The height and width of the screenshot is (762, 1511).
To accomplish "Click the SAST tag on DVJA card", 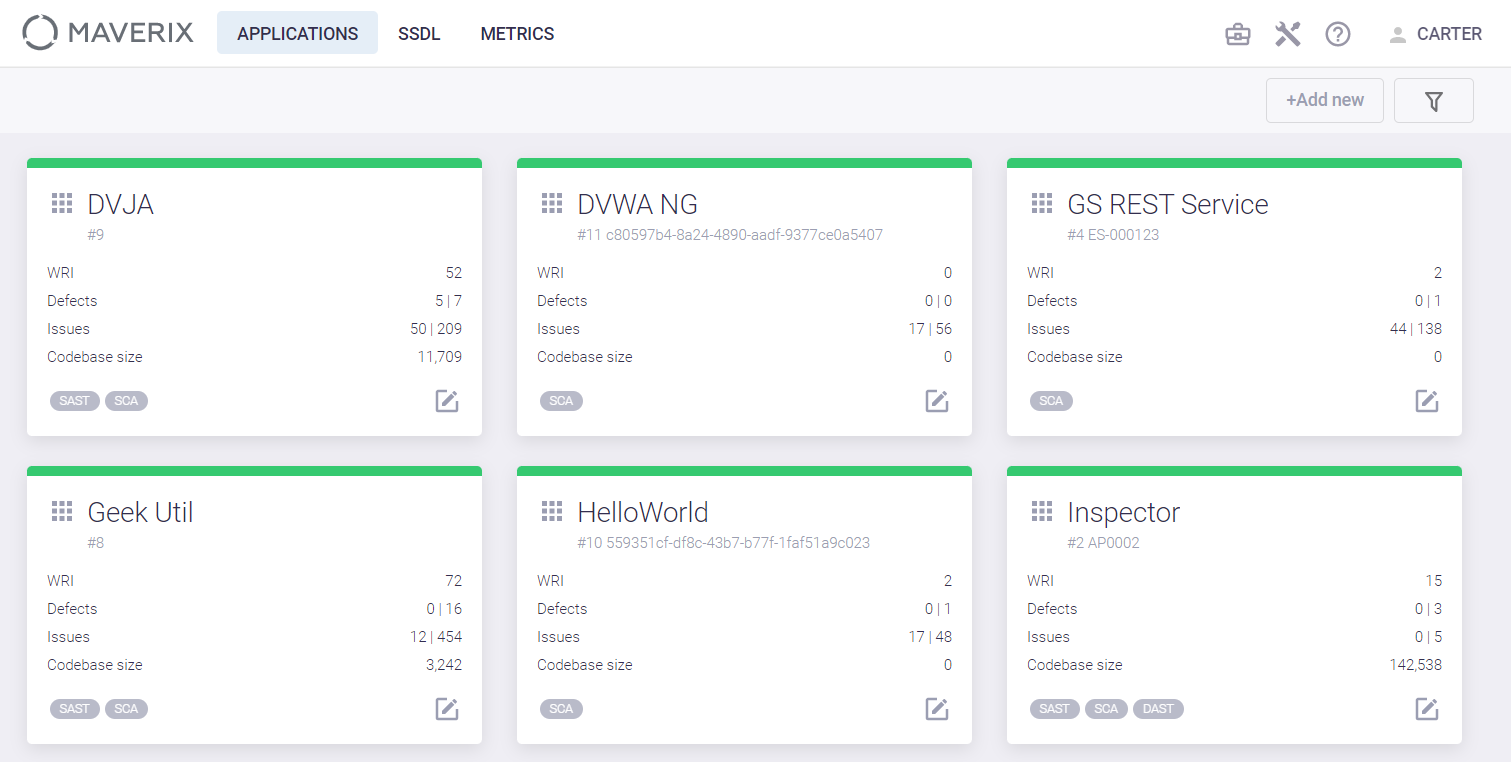I will (75, 401).
